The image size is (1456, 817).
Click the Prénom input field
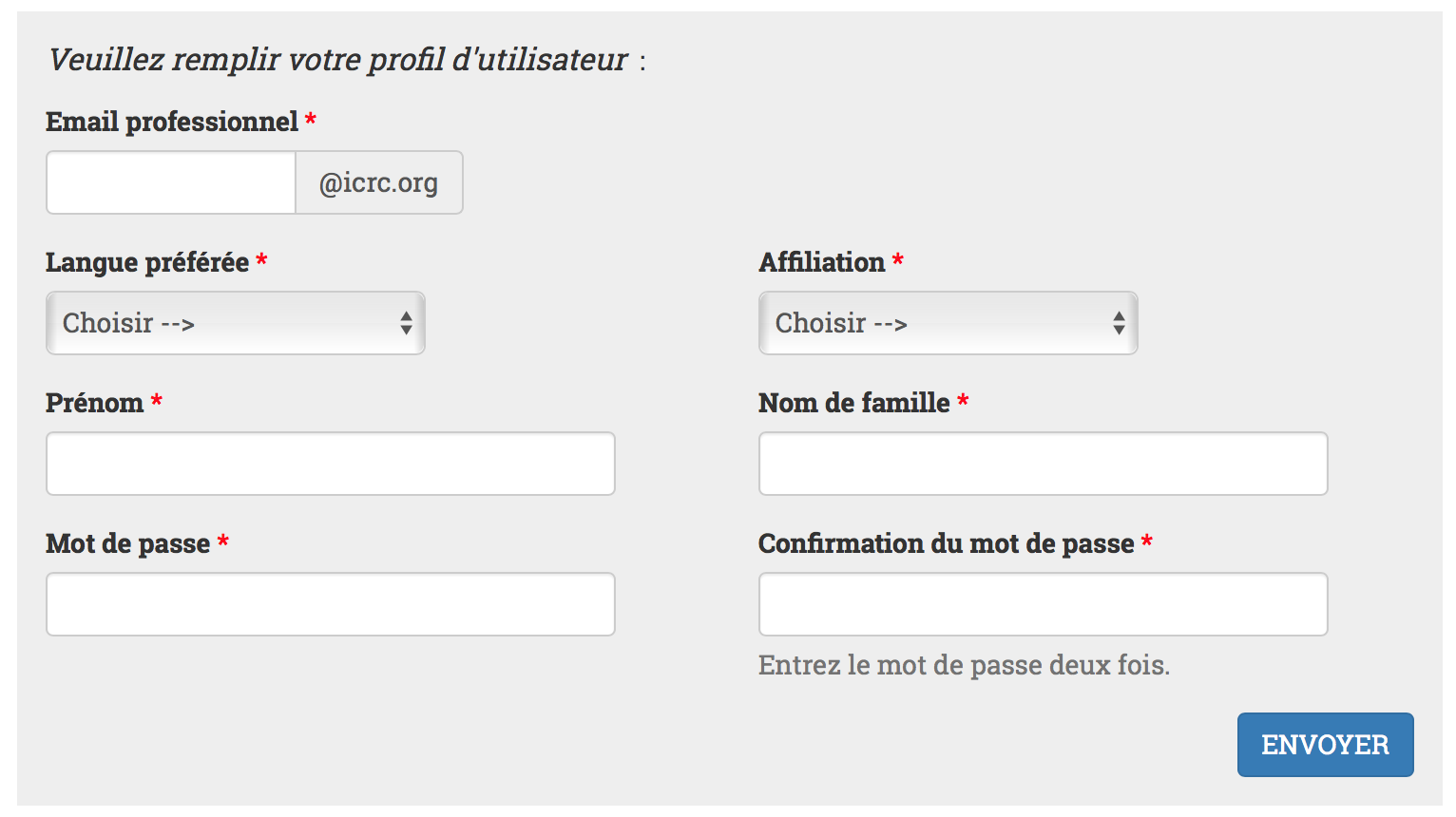(330, 464)
